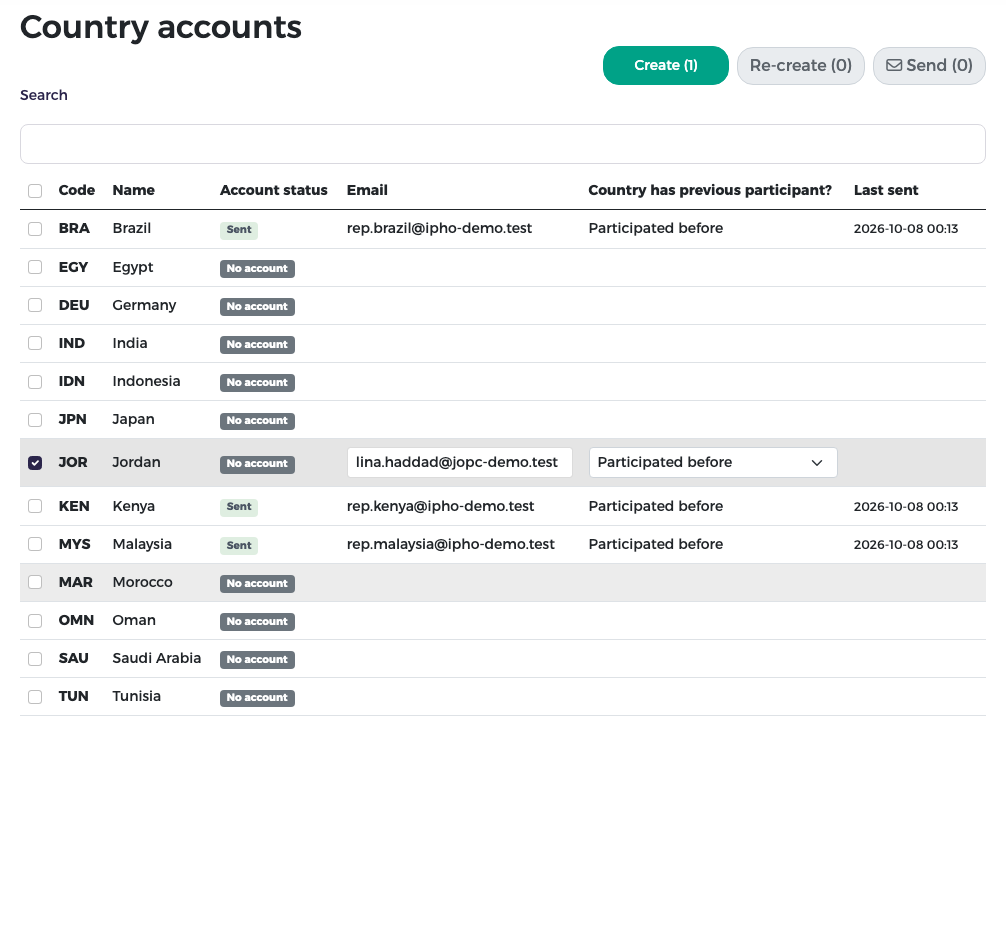The width and height of the screenshot is (1006, 933).
Task: Click into the Search input field
Action: coord(502,144)
